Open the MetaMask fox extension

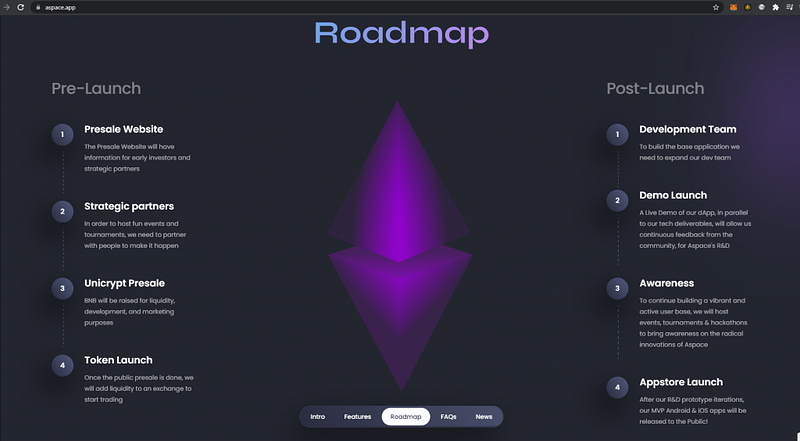tap(733, 7)
